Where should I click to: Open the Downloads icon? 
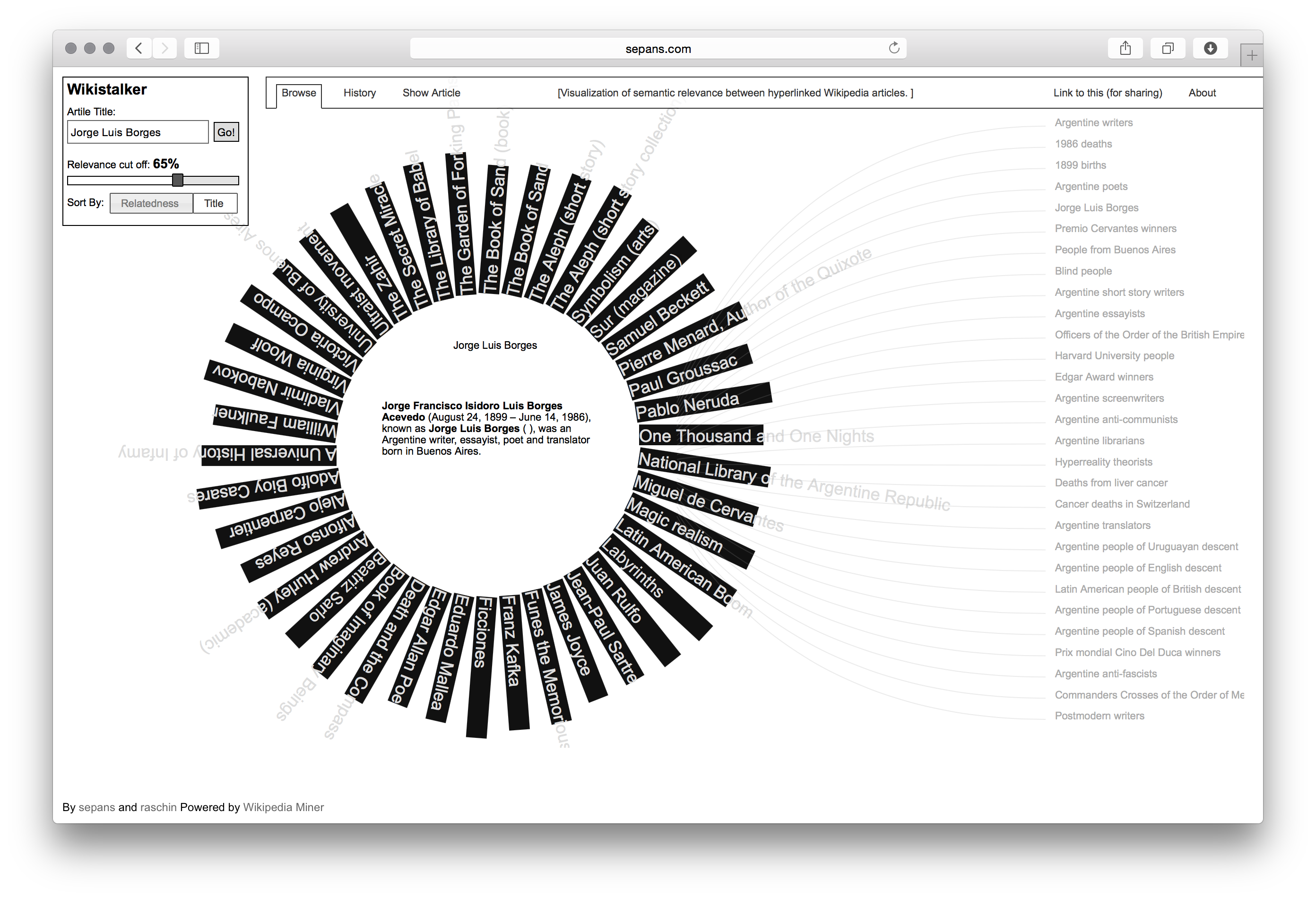point(1210,48)
